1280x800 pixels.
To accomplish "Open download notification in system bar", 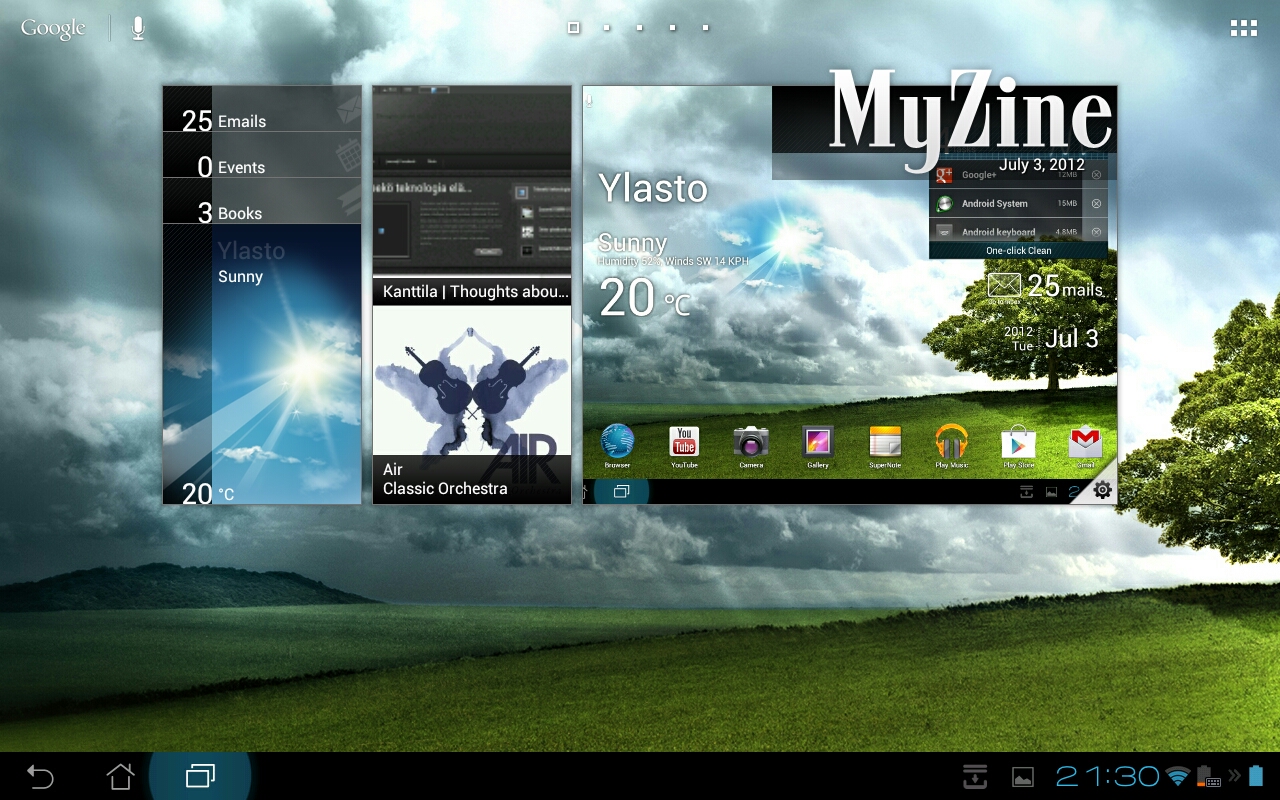I will pyautogui.click(x=975, y=776).
